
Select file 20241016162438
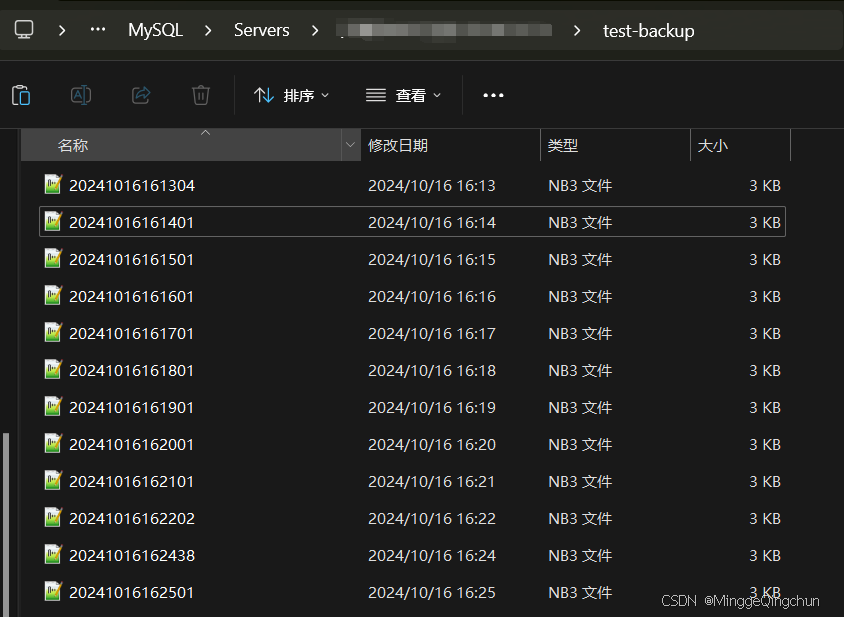131,555
